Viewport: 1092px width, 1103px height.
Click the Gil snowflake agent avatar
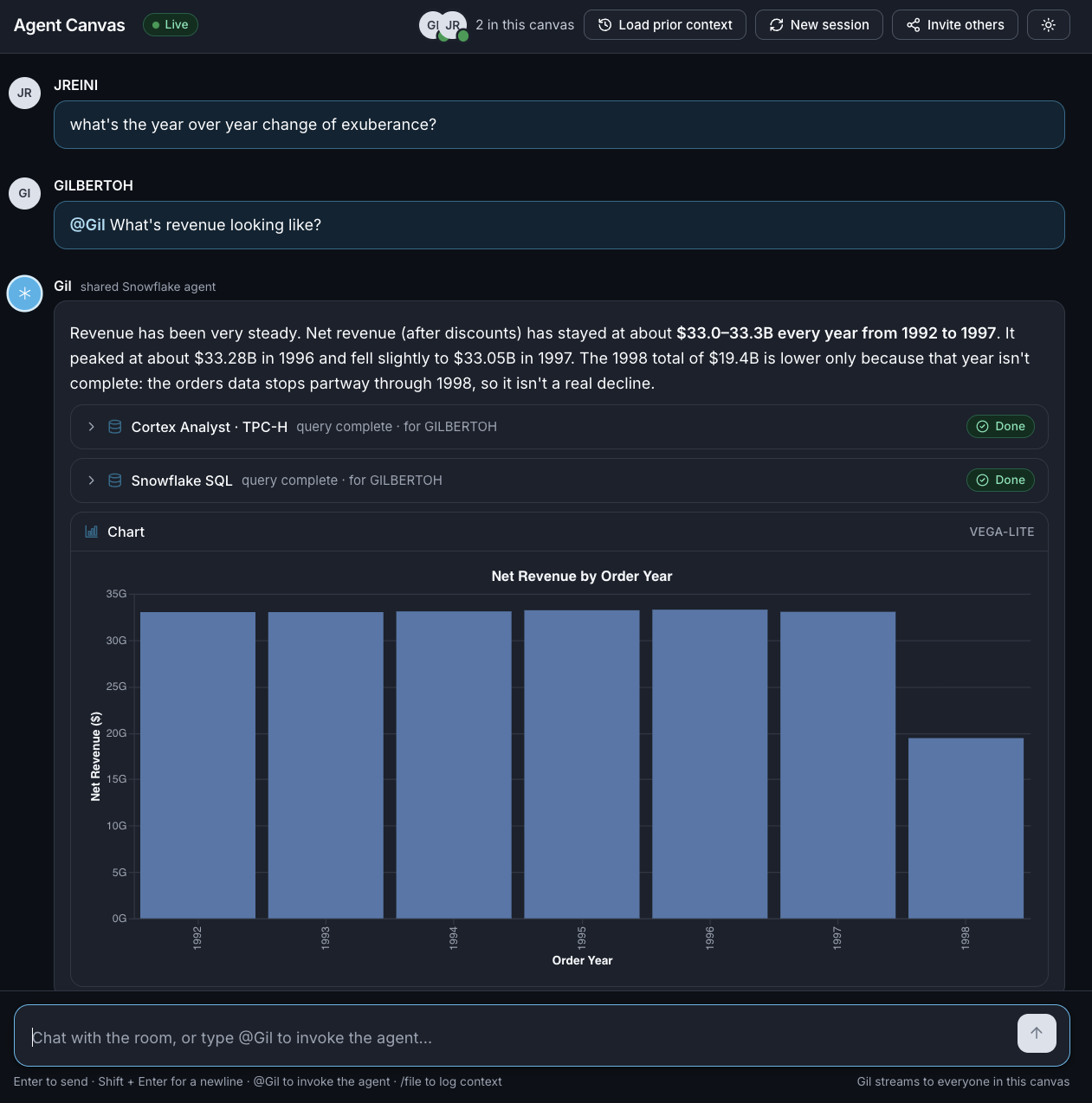pos(25,293)
